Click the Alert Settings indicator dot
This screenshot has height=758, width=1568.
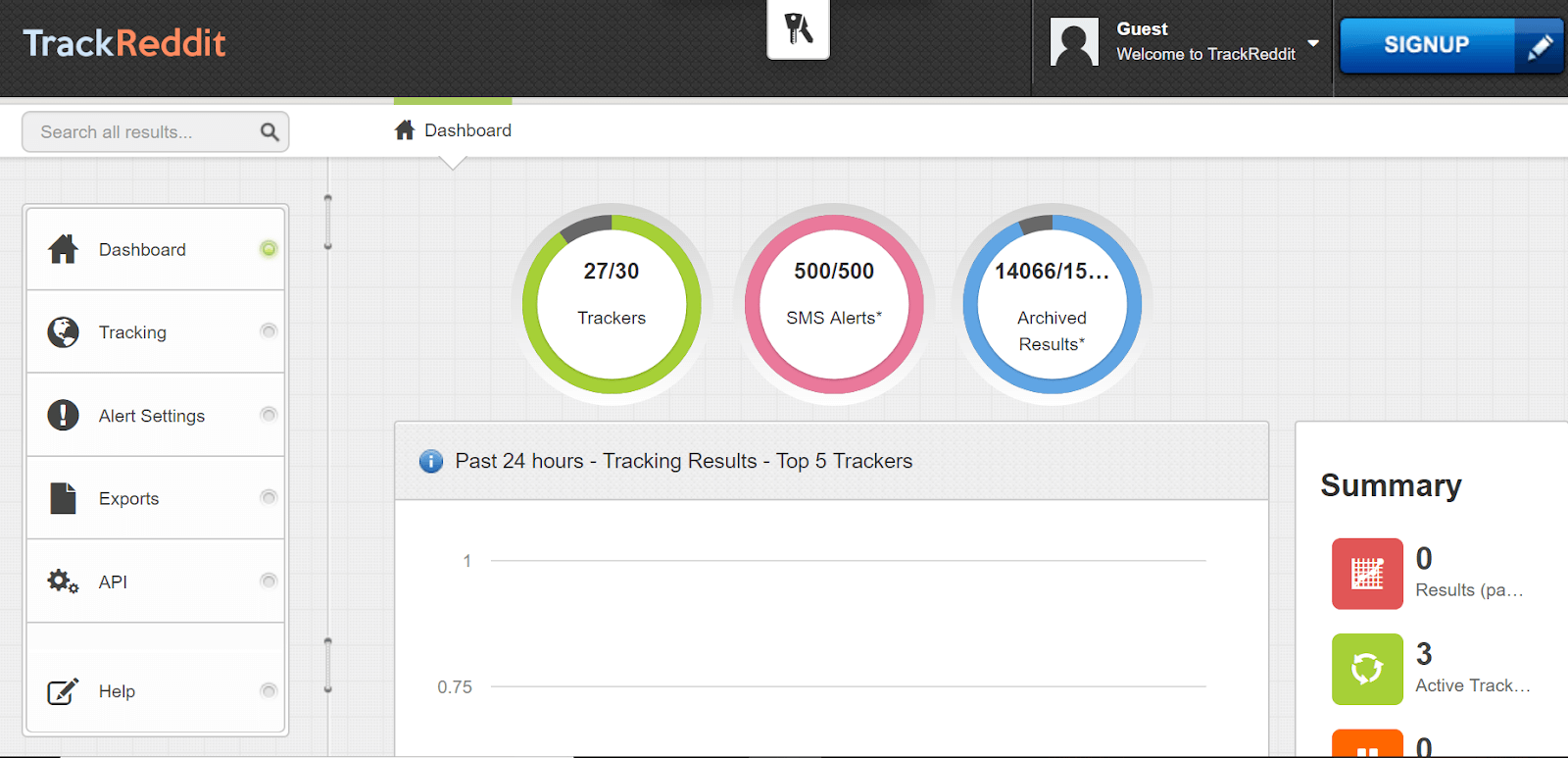click(x=269, y=415)
